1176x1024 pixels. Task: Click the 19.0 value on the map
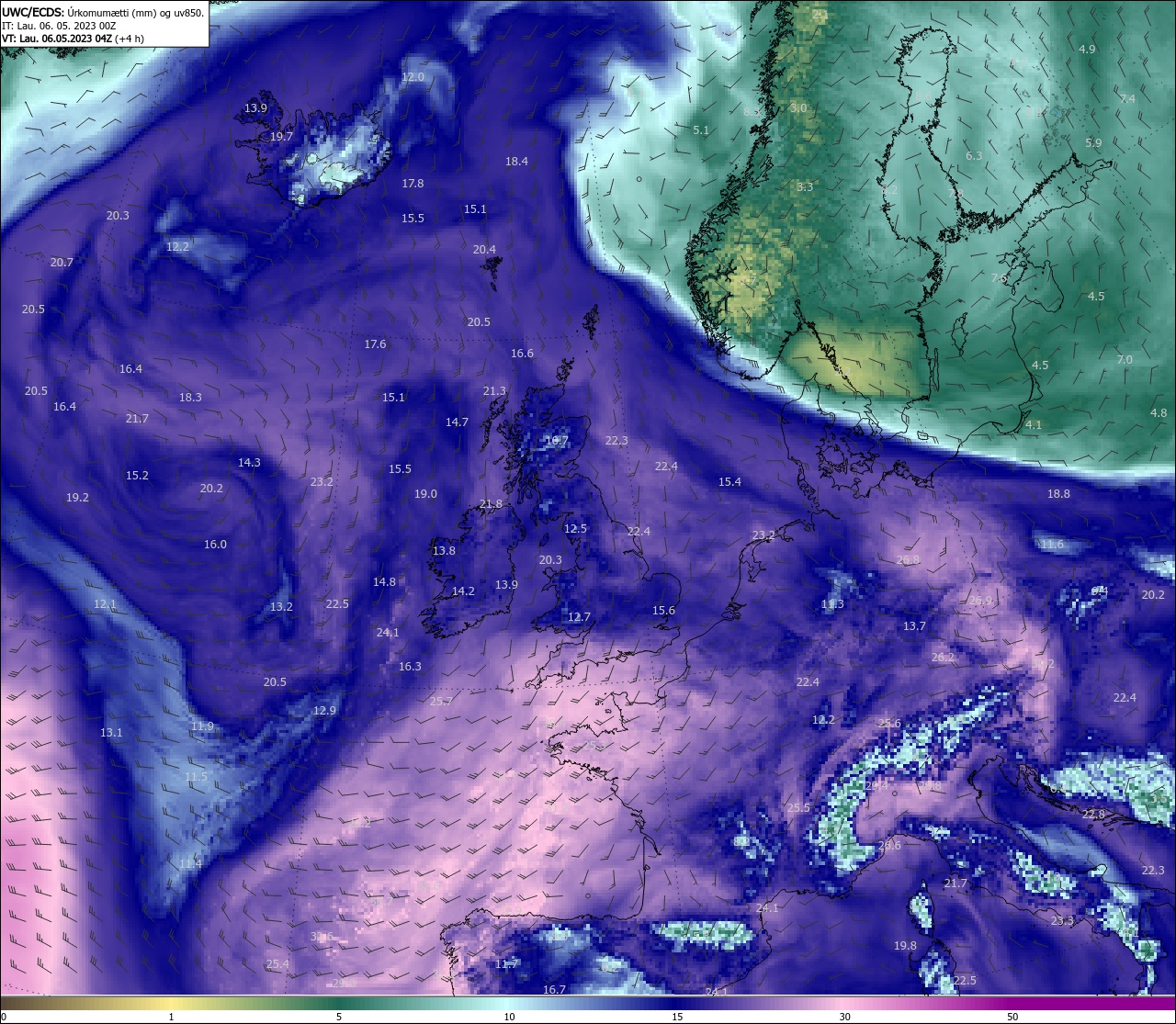(425, 494)
